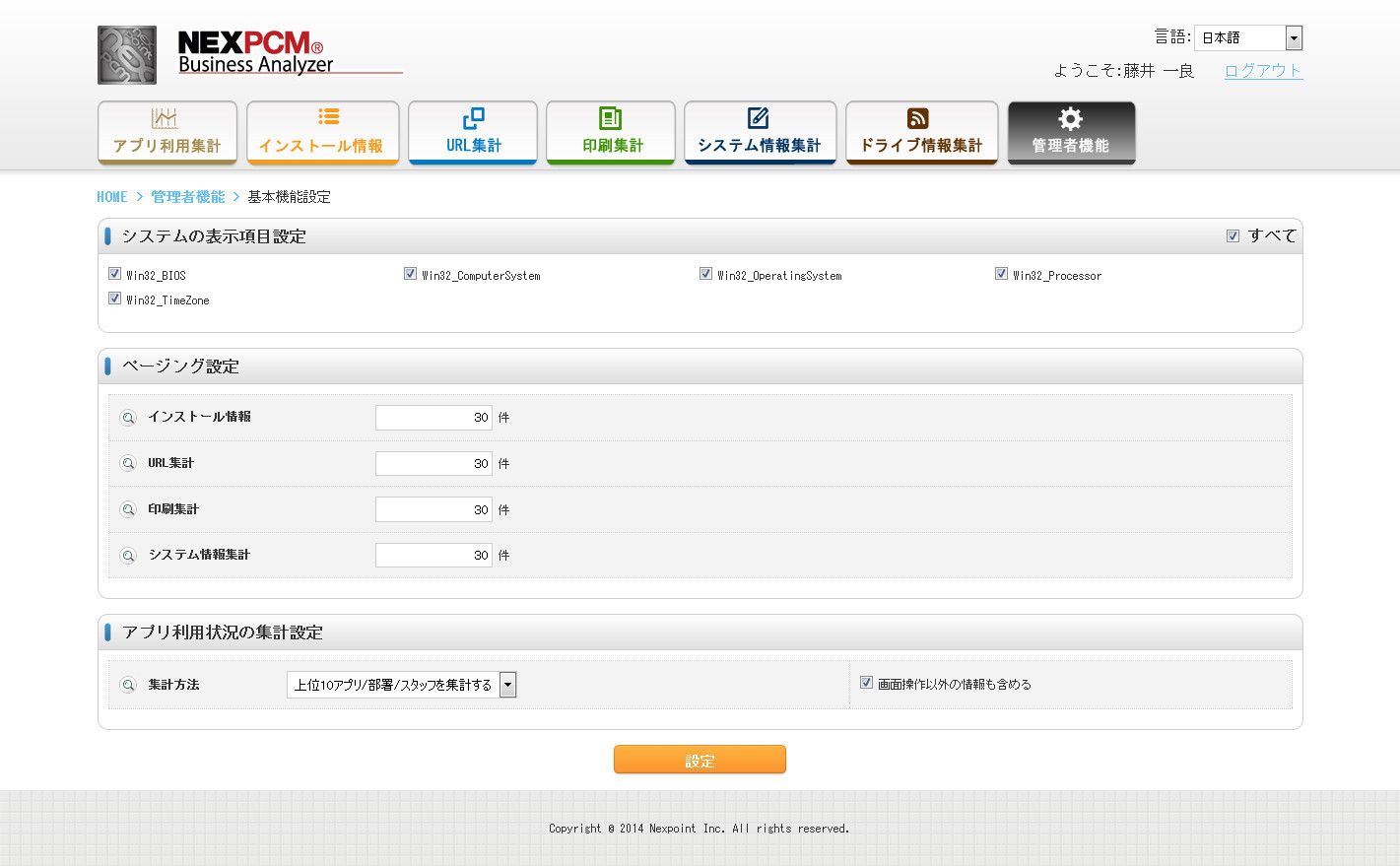
Task: Click the NEXPCM logo cube icon
Action: (127, 55)
